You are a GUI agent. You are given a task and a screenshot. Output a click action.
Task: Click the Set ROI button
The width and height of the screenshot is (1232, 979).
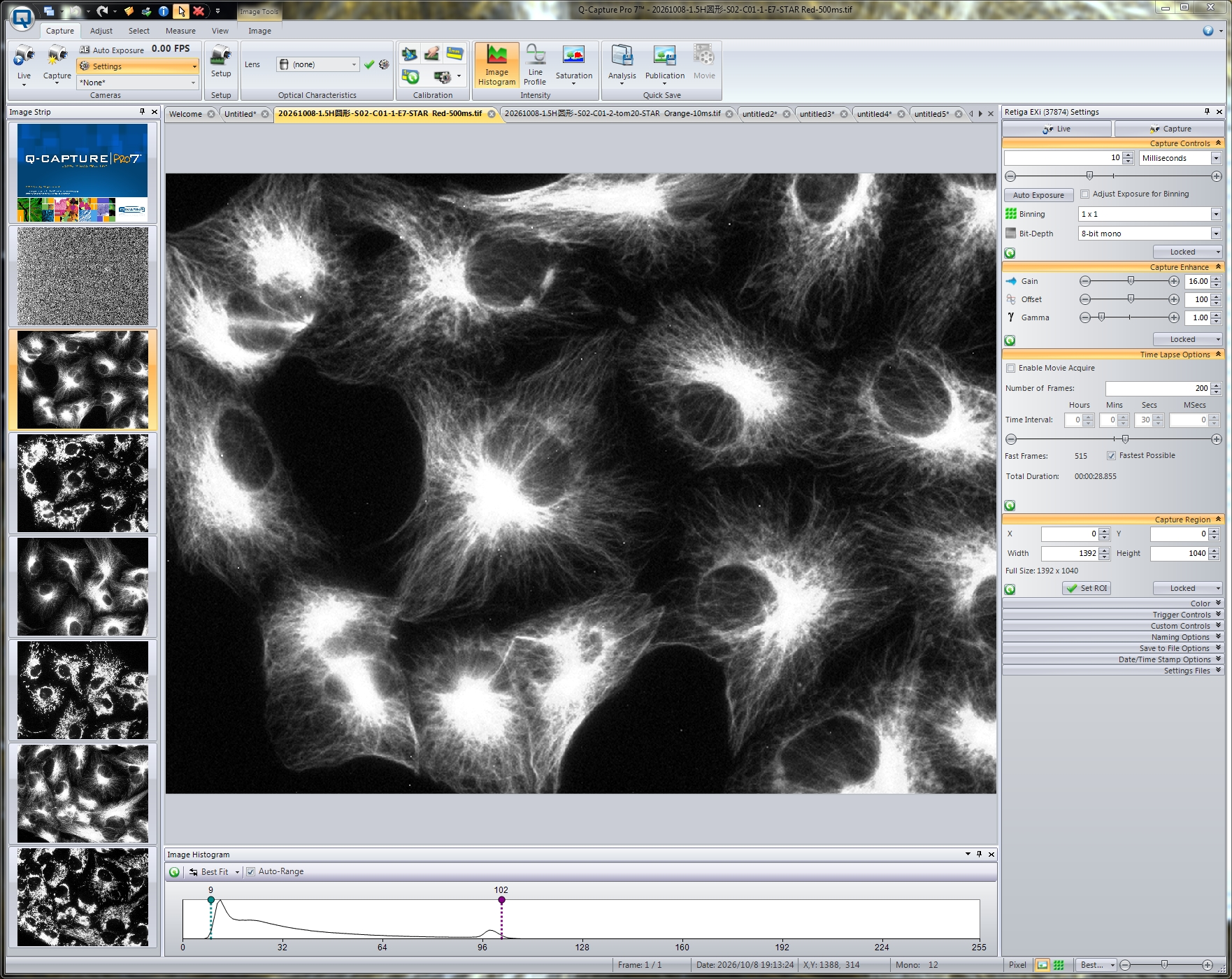click(x=1087, y=589)
